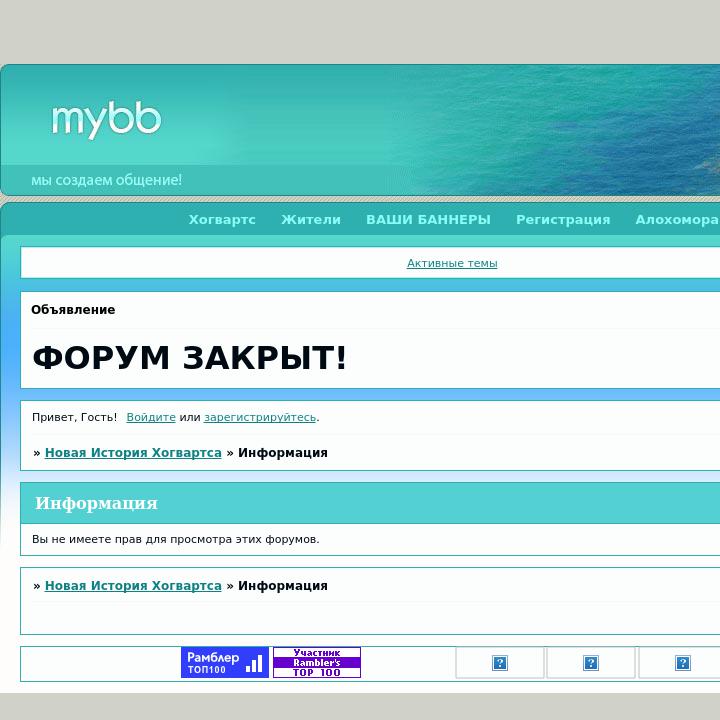Open Новая История Хогвартса breadcrumb above Информация header
The height and width of the screenshot is (720, 720).
click(133, 453)
